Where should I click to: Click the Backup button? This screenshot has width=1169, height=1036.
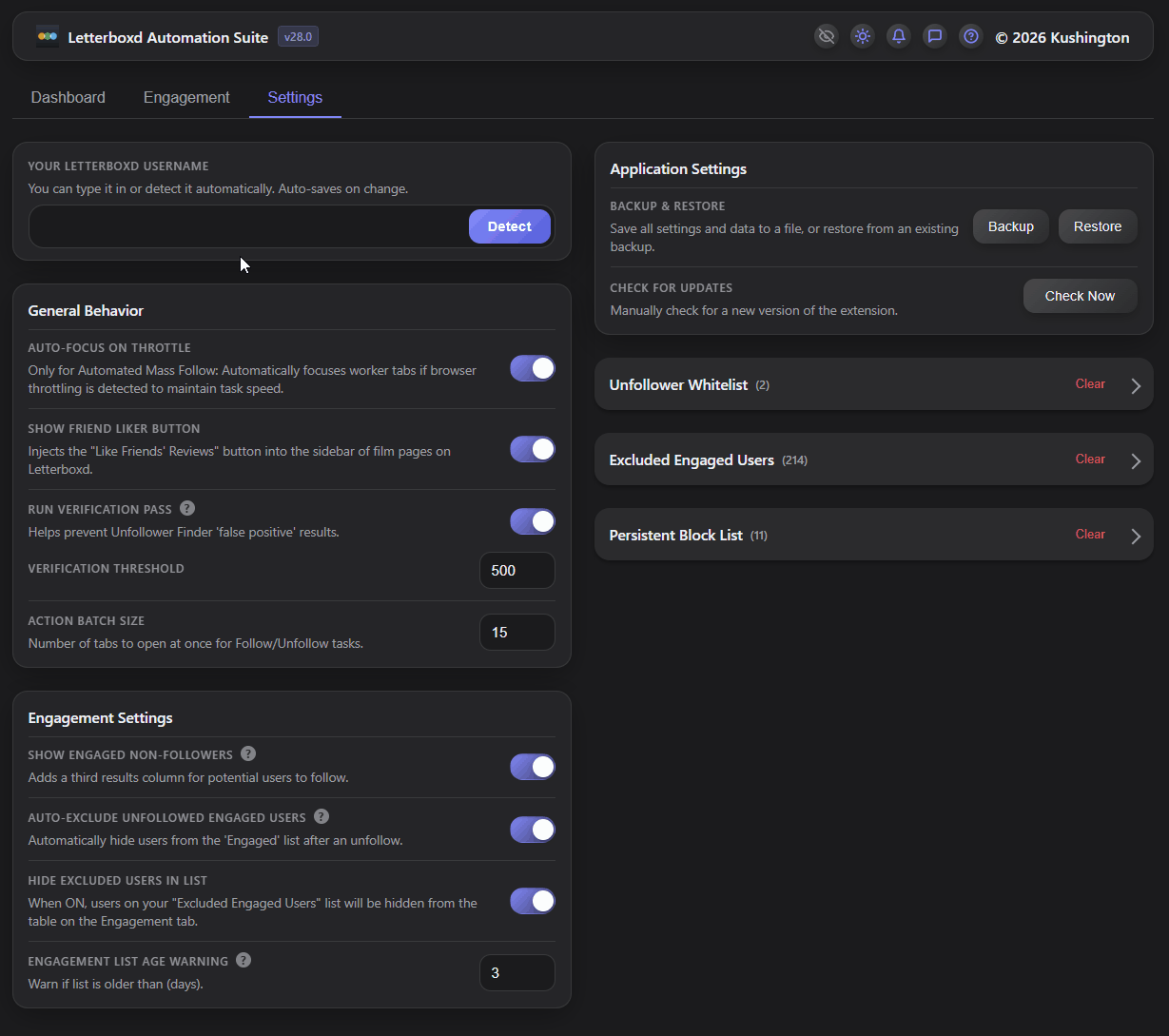pos(1011,226)
